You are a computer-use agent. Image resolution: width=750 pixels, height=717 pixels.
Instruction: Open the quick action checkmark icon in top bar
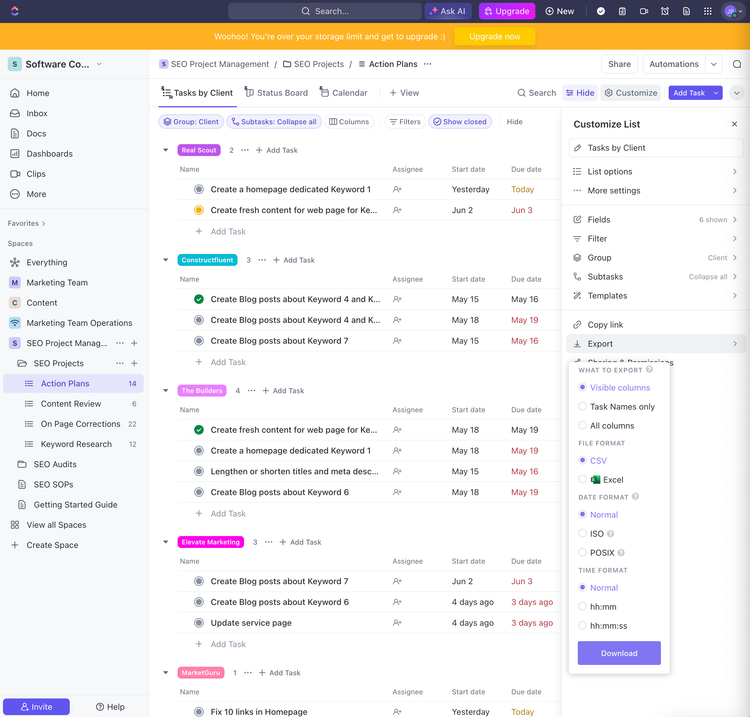(601, 11)
